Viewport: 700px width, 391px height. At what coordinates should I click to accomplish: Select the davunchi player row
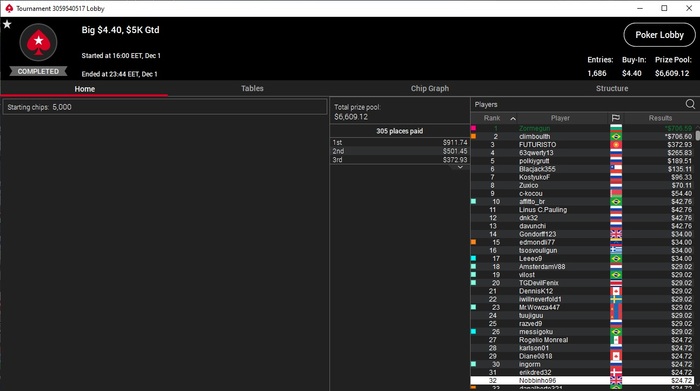tap(583, 226)
